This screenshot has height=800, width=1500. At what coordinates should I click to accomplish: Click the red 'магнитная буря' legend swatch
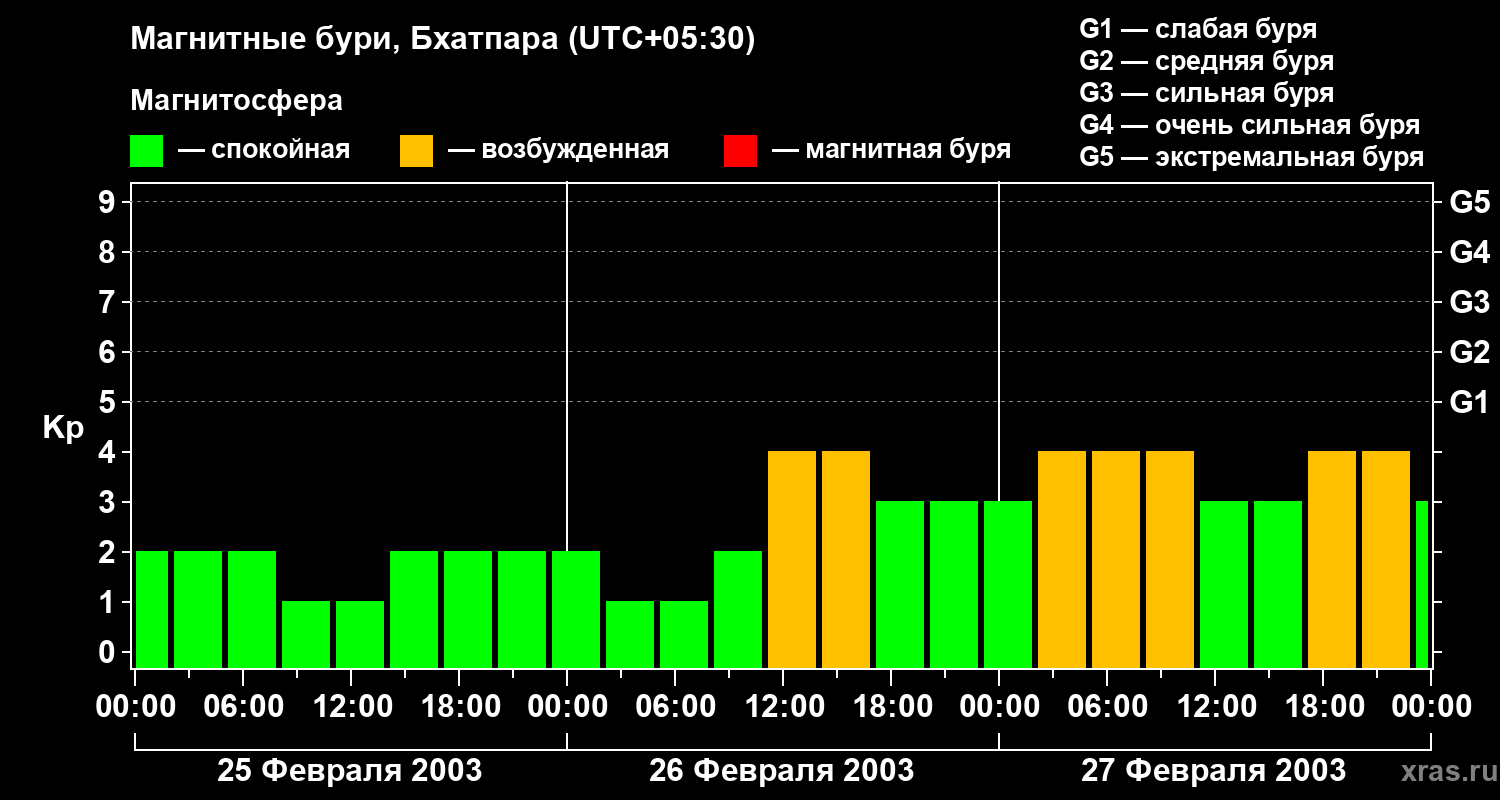[x=740, y=151]
